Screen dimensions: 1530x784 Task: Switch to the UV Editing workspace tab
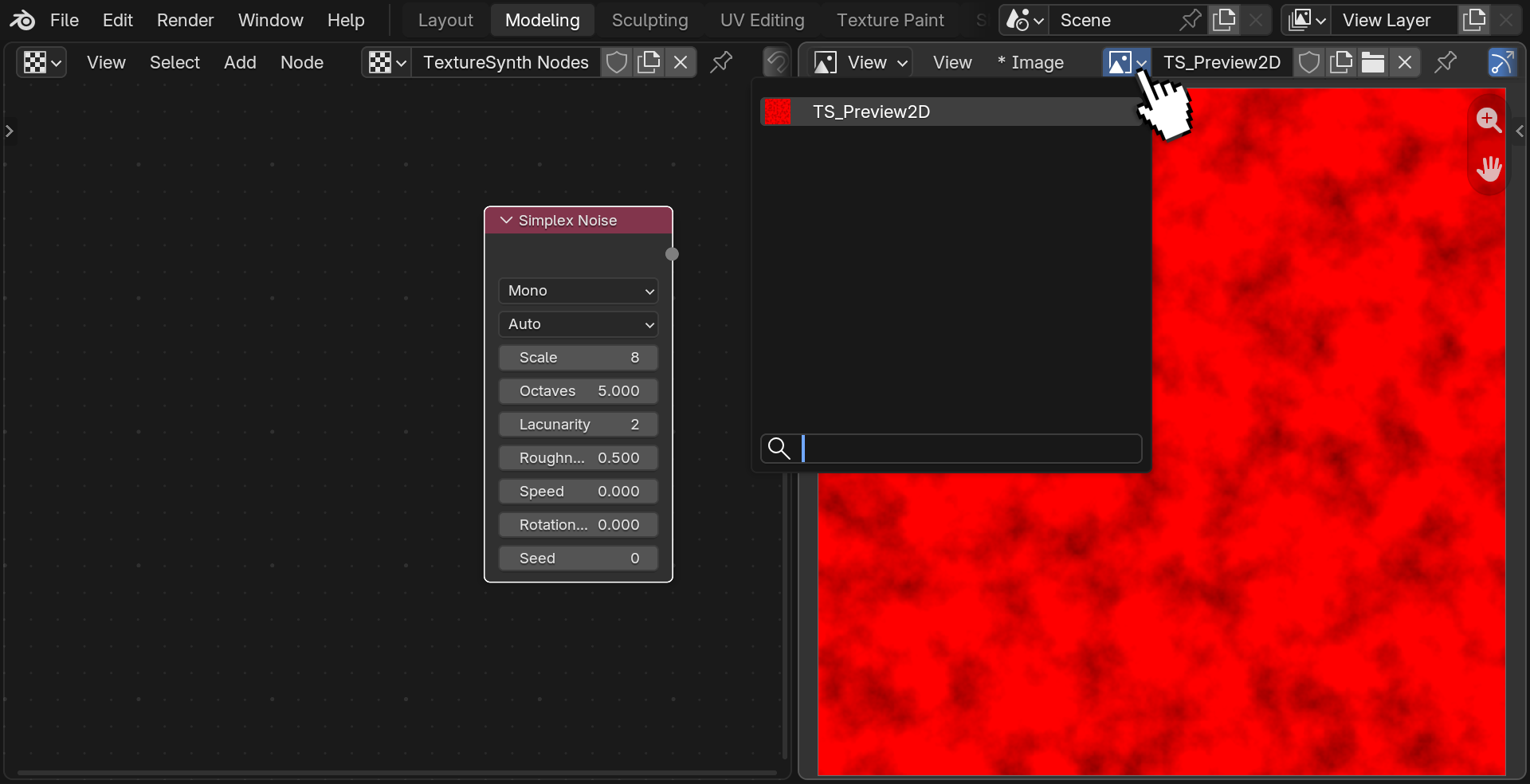click(x=762, y=20)
